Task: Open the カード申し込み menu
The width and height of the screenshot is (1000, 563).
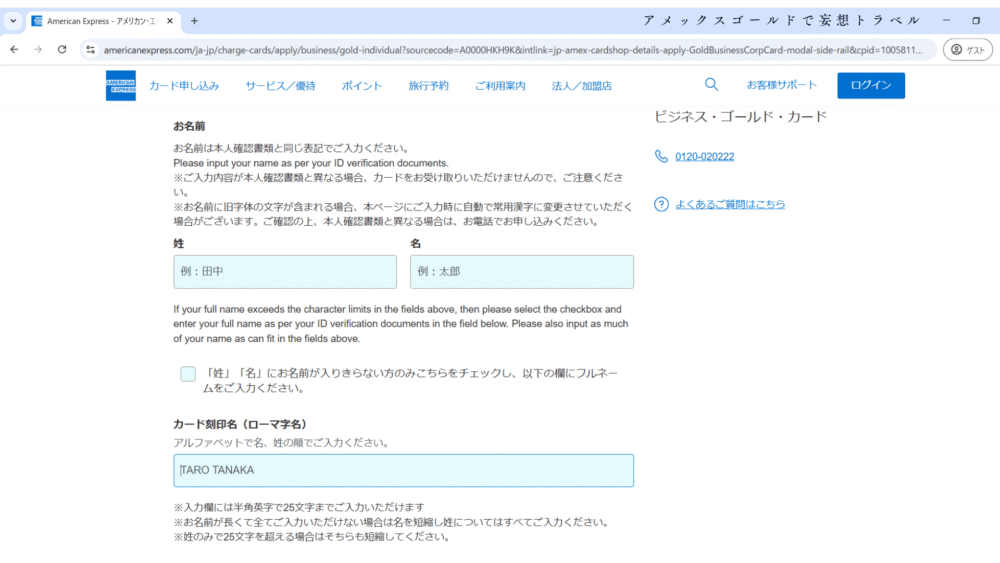Action: click(184, 85)
